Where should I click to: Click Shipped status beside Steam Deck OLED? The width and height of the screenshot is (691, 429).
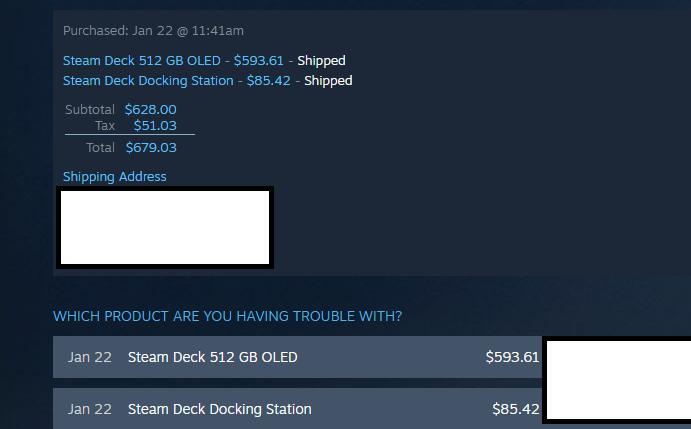(x=321, y=60)
